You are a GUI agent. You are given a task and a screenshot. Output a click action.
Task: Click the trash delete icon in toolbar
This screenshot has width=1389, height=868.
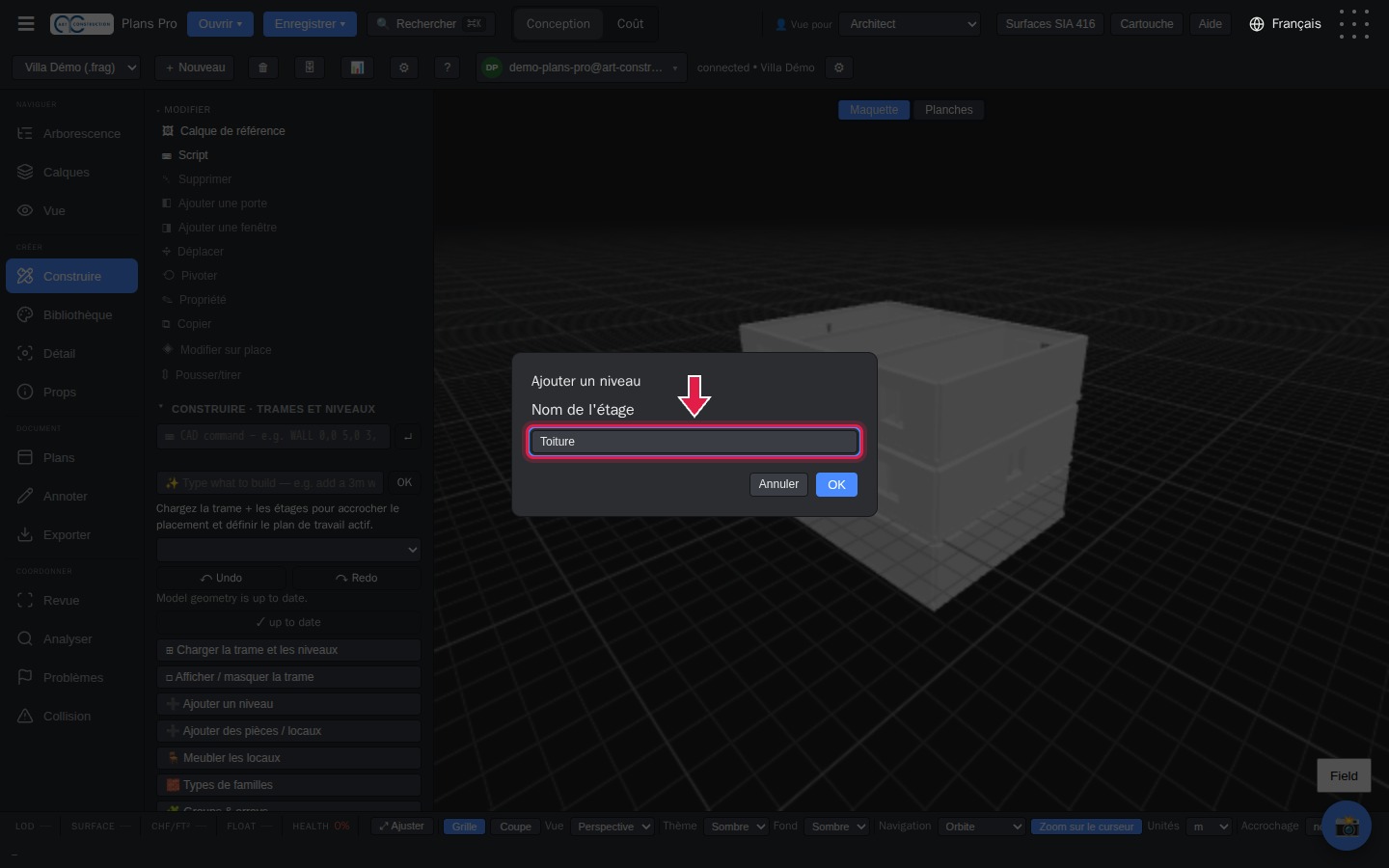[262, 68]
